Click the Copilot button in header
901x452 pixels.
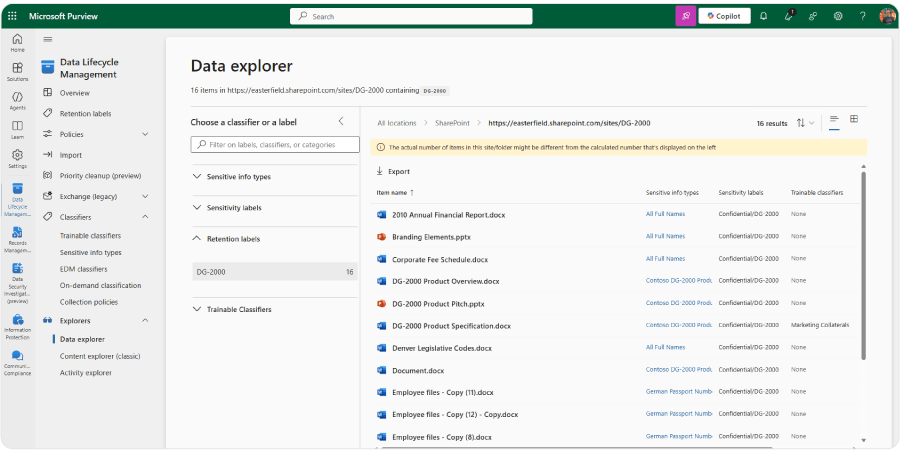[x=725, y=16]
